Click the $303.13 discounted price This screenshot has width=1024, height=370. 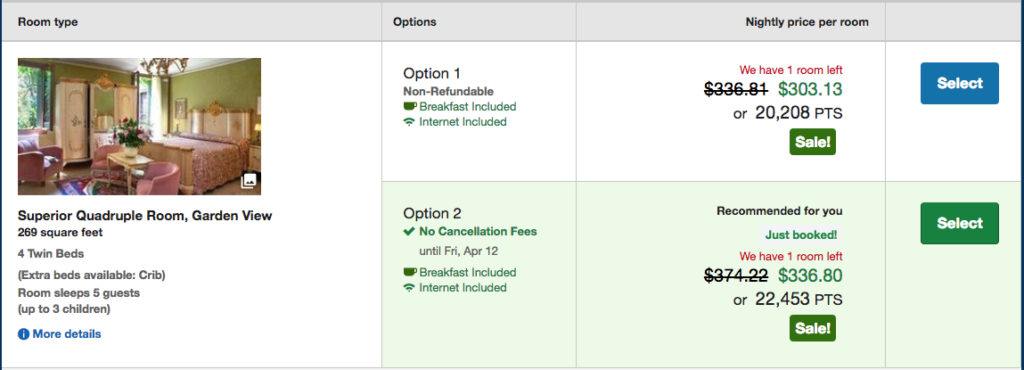[x=810, y=89]
